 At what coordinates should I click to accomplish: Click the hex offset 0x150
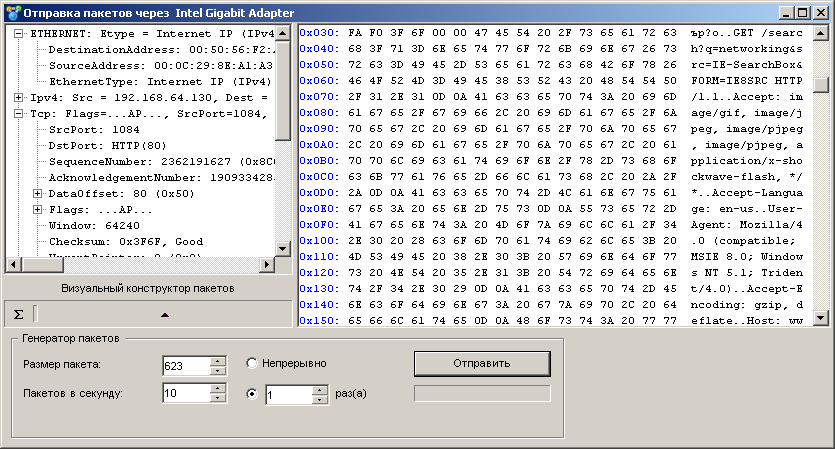click(319, 320)
